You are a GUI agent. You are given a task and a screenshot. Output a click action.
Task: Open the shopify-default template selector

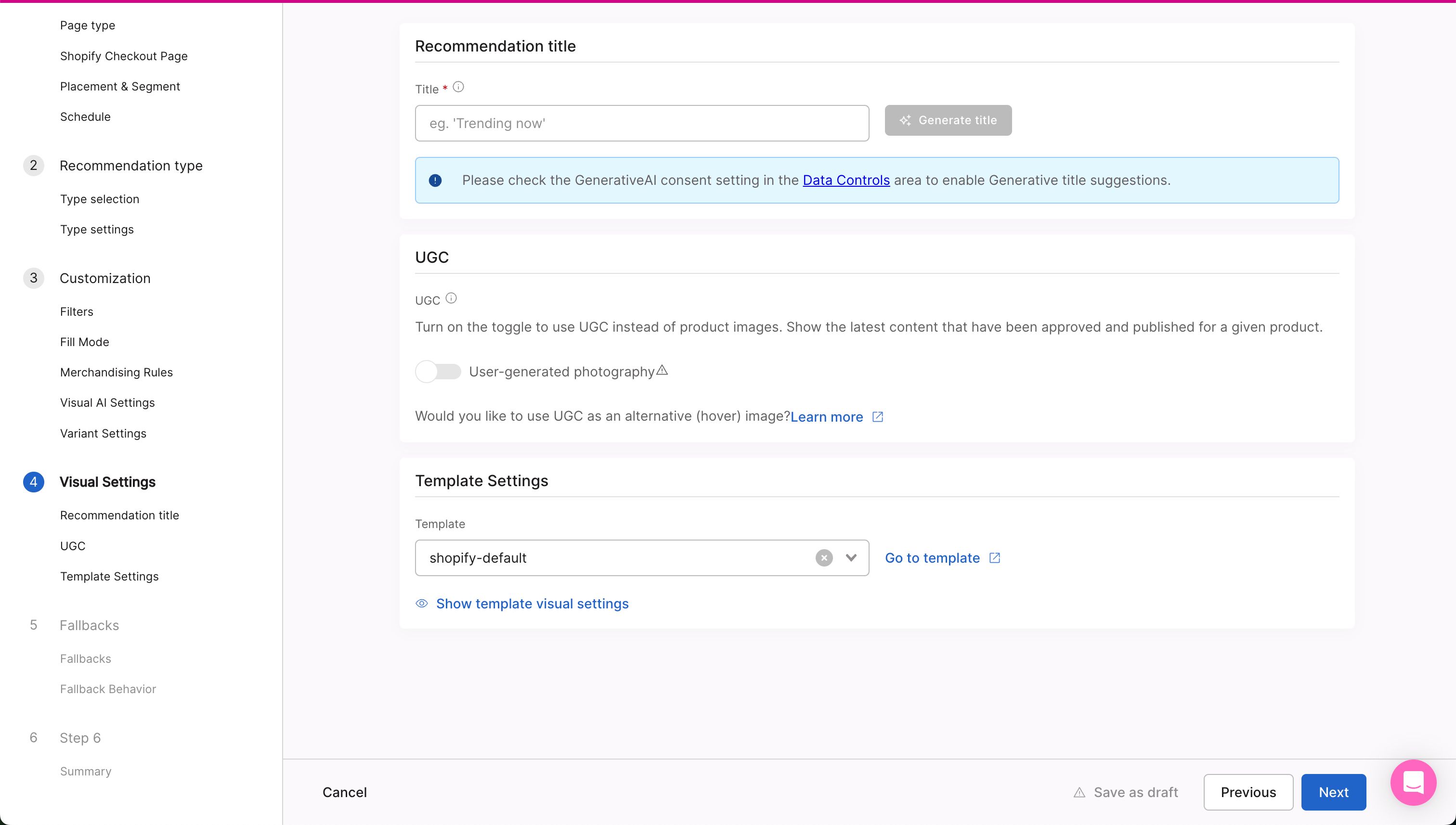click(x=624, y=557)
